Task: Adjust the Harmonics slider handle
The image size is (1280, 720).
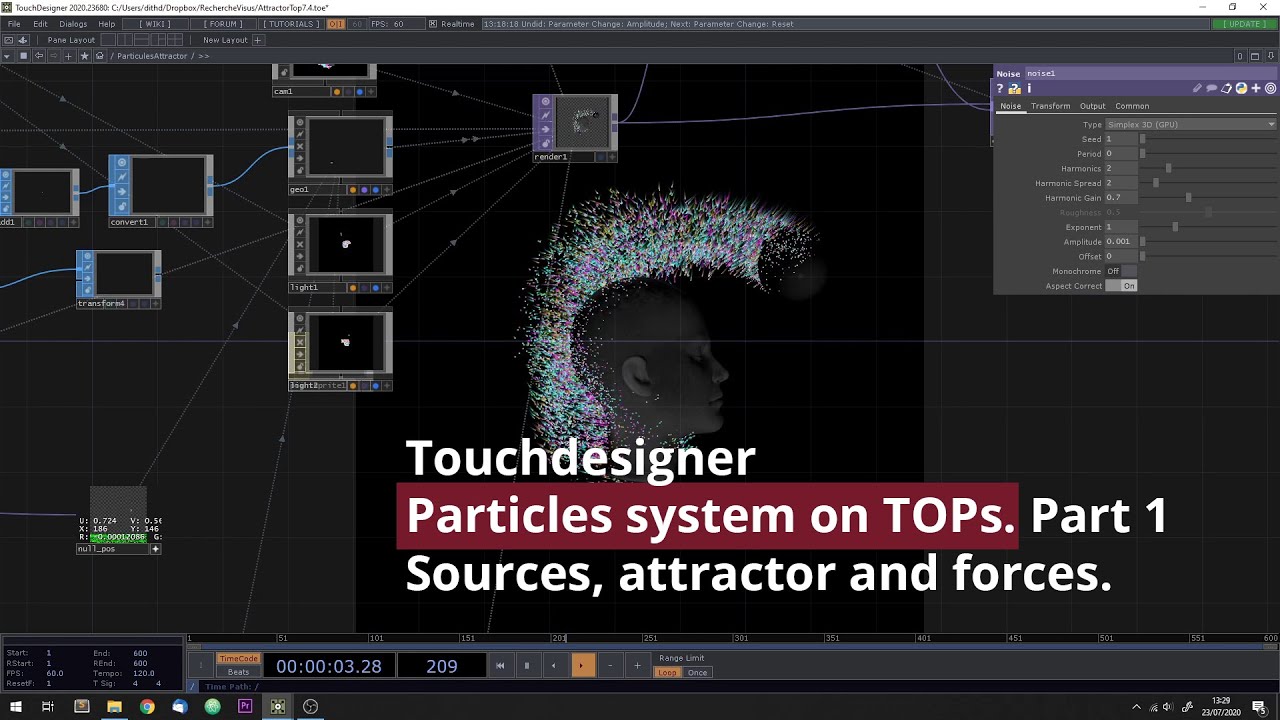Action: coord(1168,169)
